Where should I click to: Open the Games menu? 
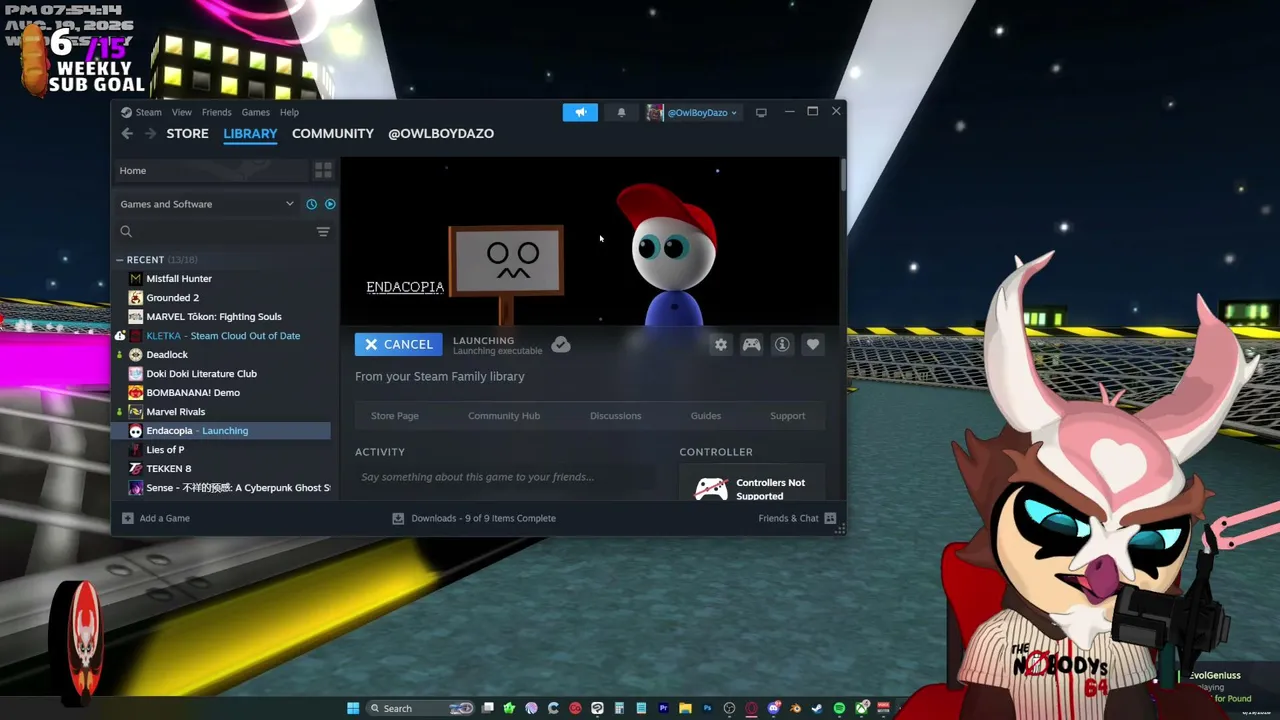pyautogui.click(x=255, y=112)
